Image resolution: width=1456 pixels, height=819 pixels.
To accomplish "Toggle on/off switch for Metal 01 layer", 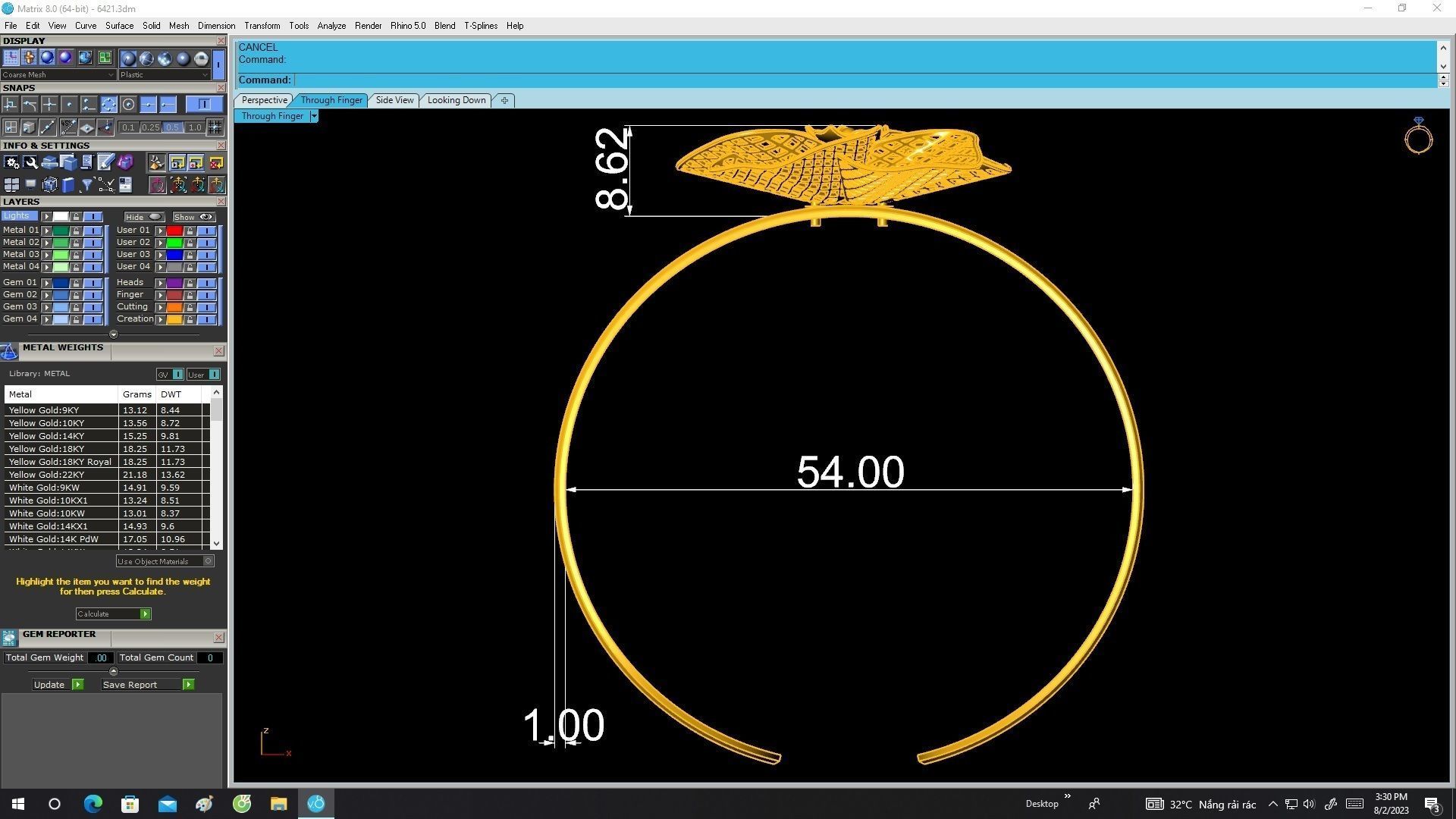I will click(x=93, y=231).
